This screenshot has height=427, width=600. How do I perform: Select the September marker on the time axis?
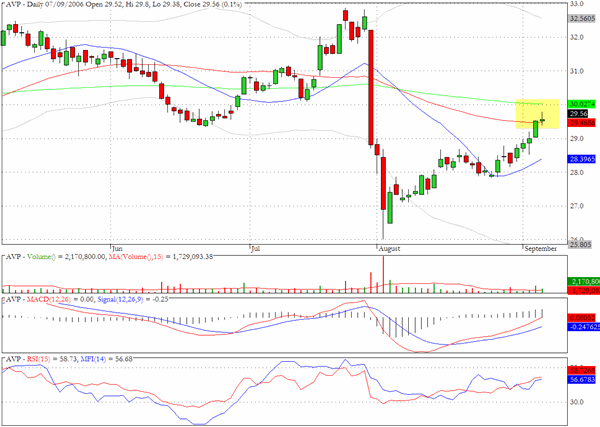tap(540, 248)
